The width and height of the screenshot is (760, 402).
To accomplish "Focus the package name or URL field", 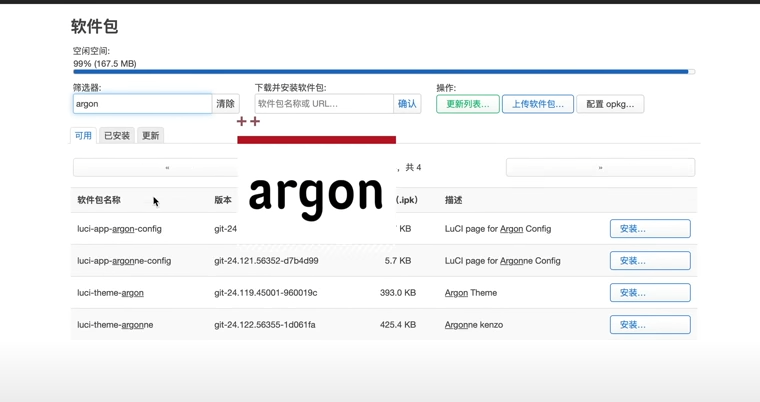I will coord(324,104).
